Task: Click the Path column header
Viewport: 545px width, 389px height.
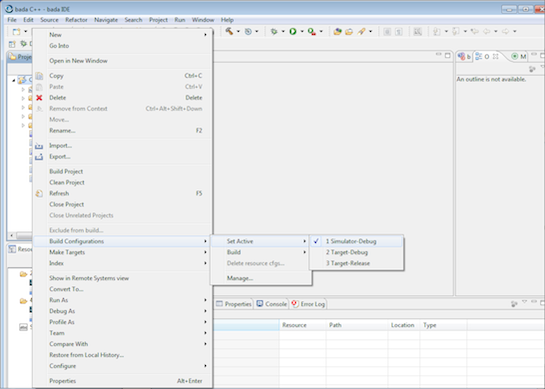Action: pos(357,325)
